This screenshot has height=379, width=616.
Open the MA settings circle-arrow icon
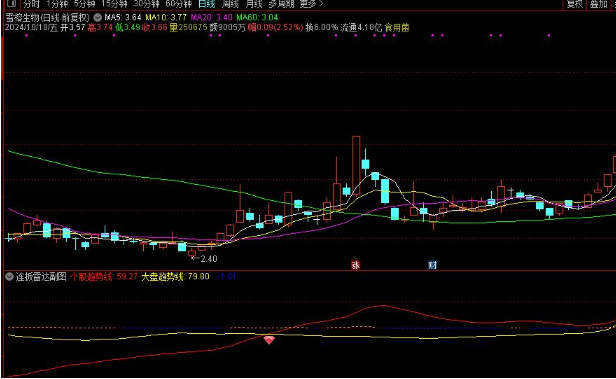[97, 18]
